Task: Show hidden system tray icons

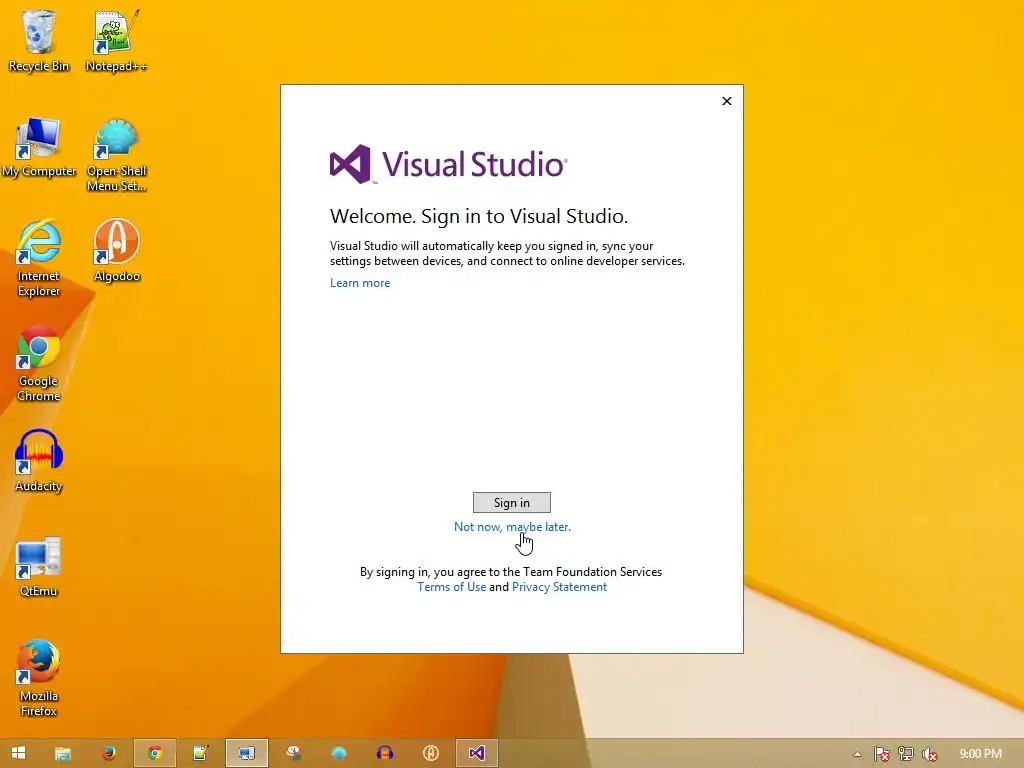Action: click(x=857, y=754)
